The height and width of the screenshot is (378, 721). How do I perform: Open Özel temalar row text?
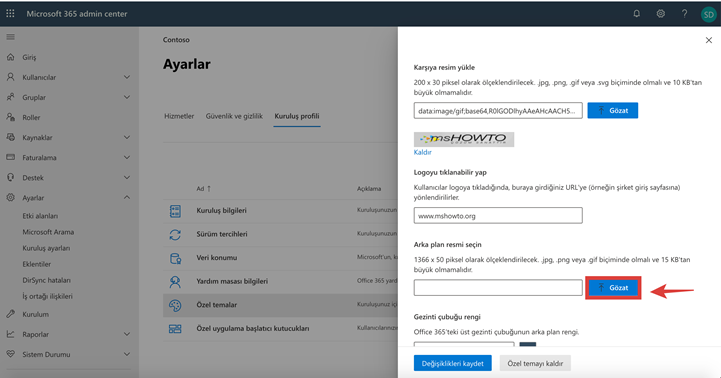coord(217,305)
